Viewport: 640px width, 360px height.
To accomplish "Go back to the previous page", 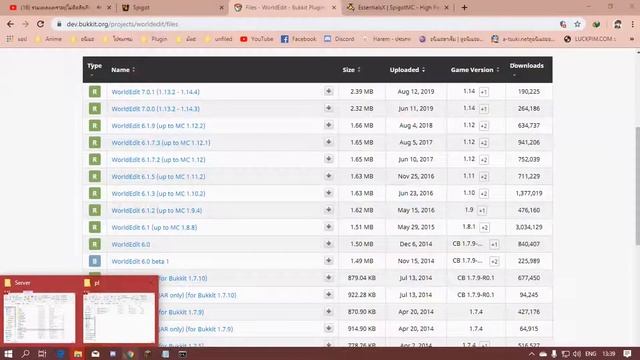I will coord(11,24).
